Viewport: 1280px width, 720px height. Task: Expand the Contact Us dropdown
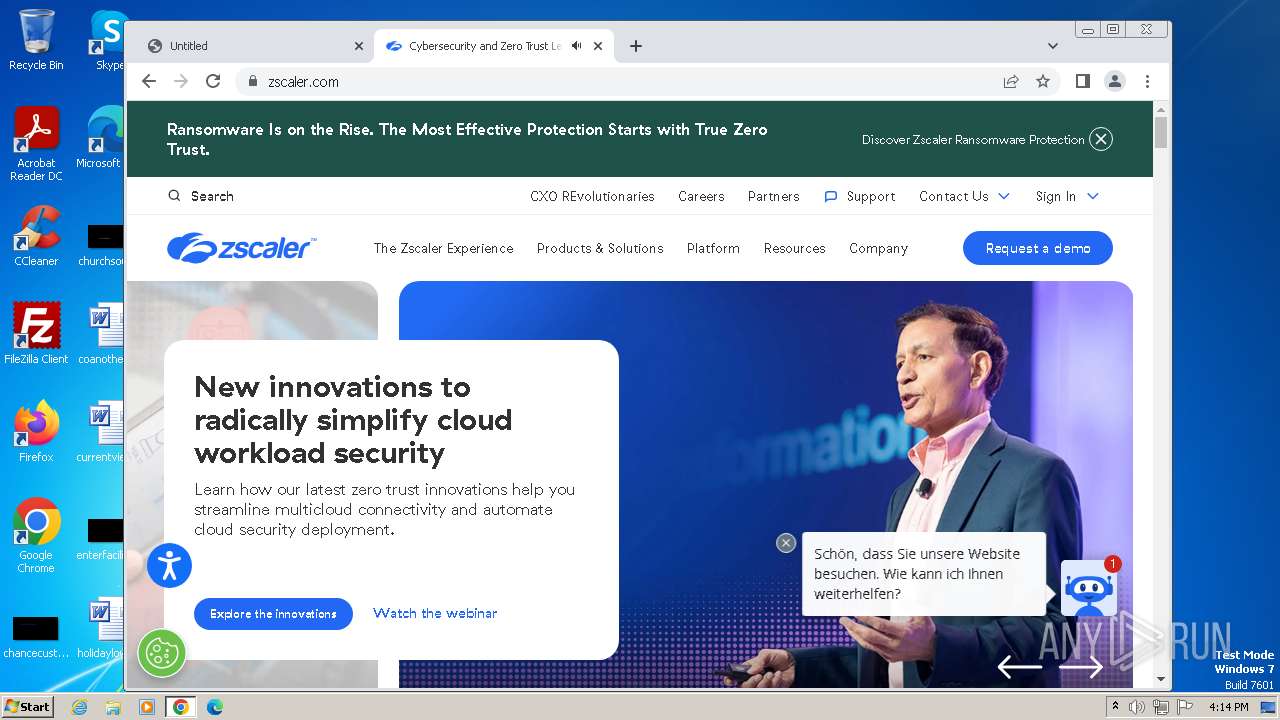[x=965, y=196]
